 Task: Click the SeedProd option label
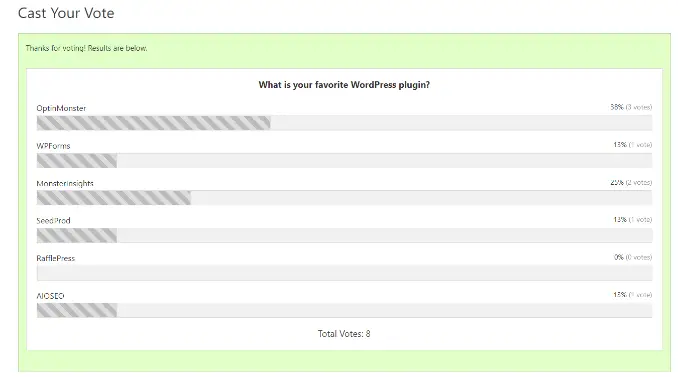(53, 220)
